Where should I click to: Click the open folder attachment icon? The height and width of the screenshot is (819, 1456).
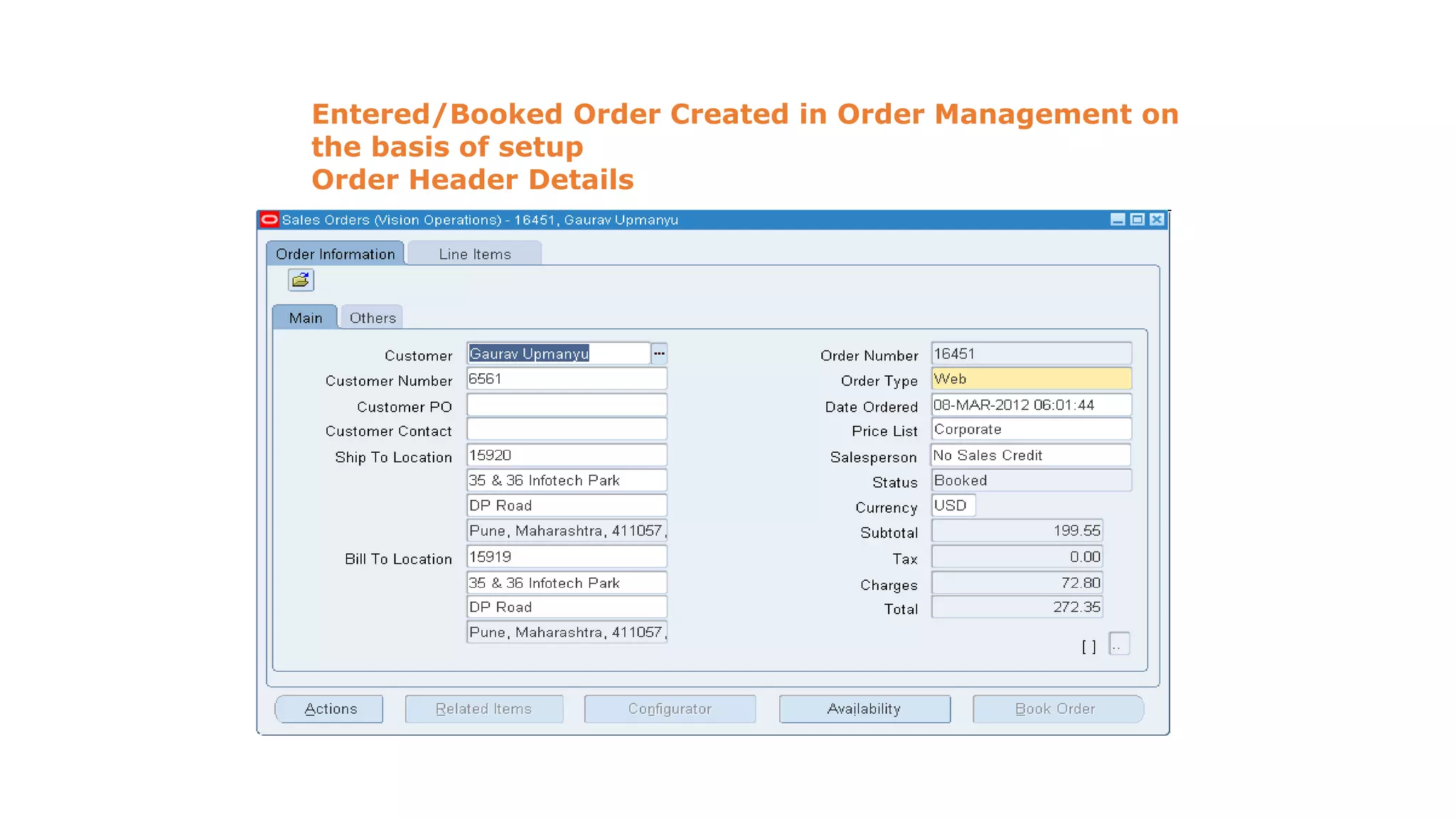[x=301, y=280]
